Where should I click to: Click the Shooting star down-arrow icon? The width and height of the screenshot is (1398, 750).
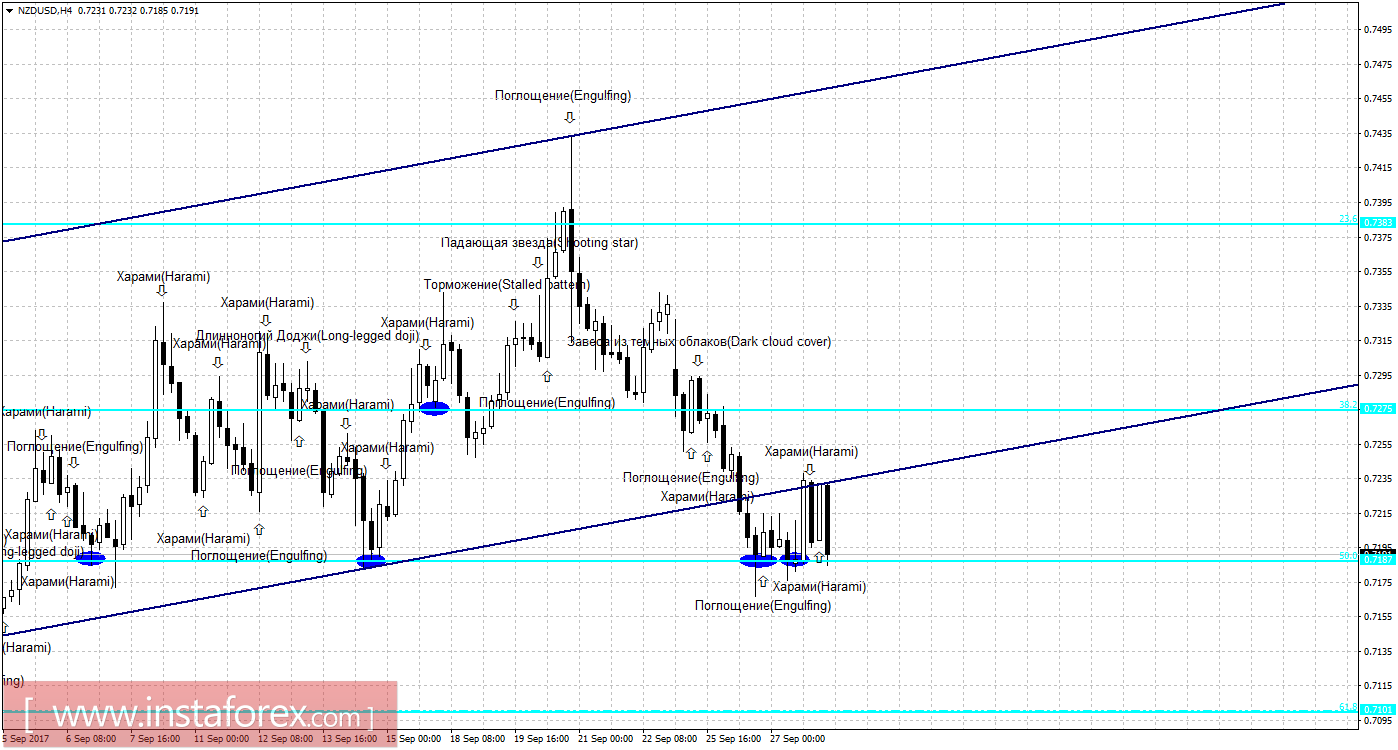pyautogui.click(x=537, y=262)
